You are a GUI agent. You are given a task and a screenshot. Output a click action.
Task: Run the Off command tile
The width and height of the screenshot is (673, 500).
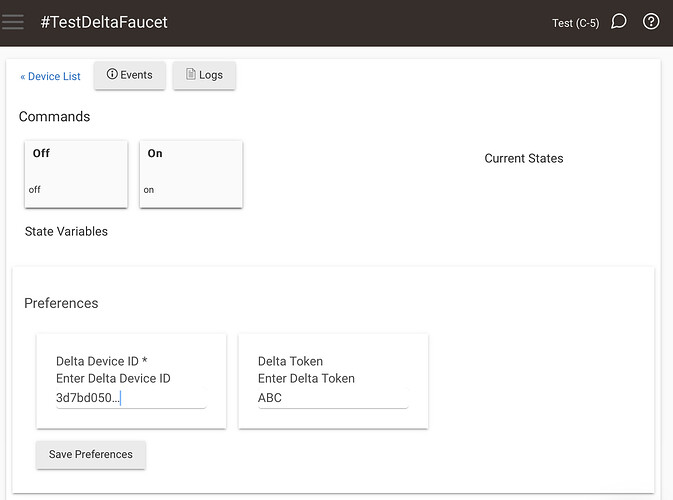click(x=76, y=174)
